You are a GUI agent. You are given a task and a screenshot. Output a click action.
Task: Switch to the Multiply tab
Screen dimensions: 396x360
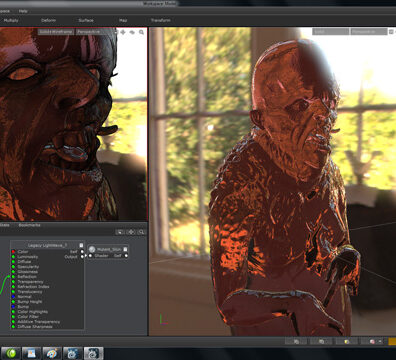click(x=11, y=20)
